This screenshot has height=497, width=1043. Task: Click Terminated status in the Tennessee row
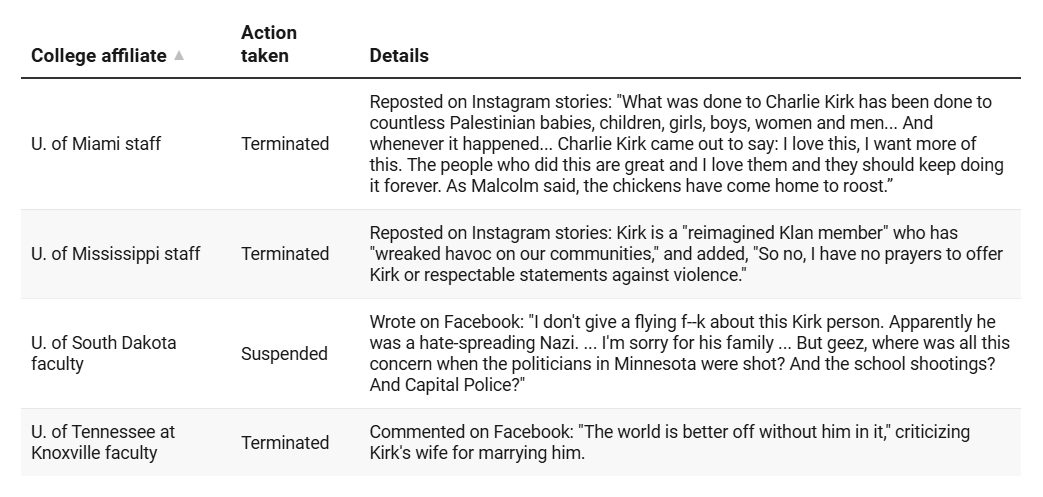click(x=285, y=442)
